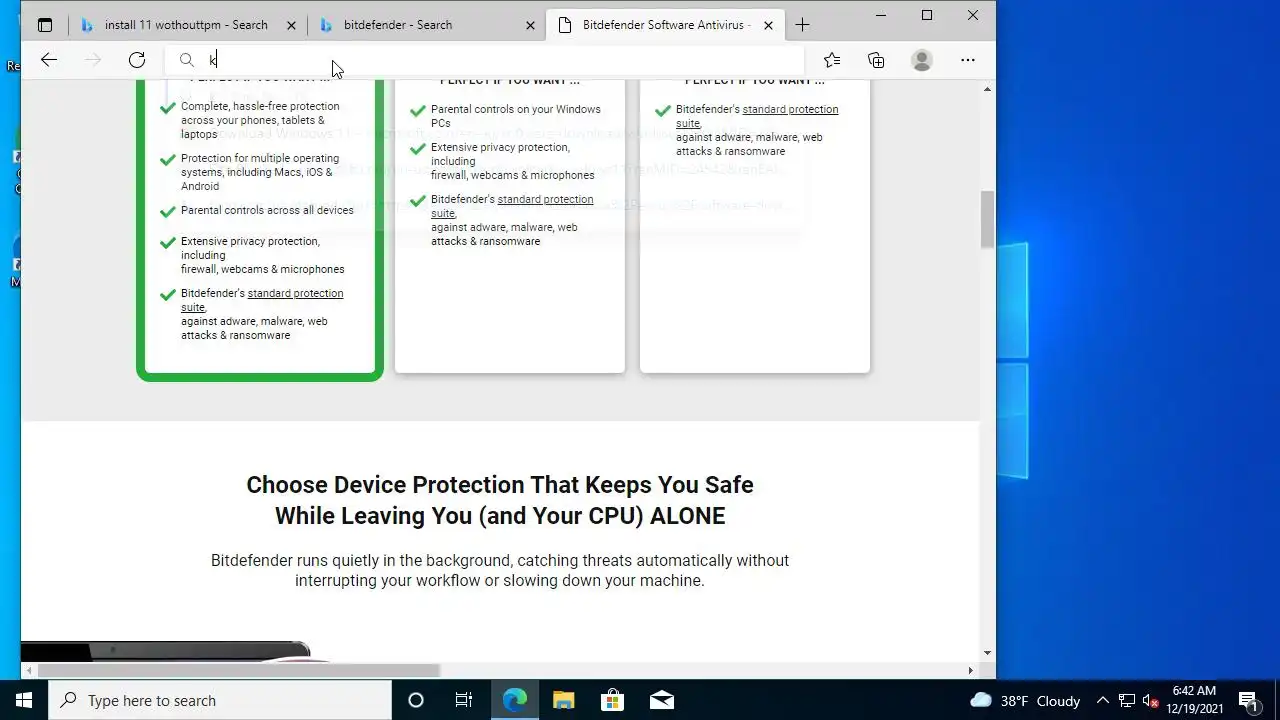Open 'standard protection suite' link in right card
The image size is (1280, 720).
(x=757, y=116)
